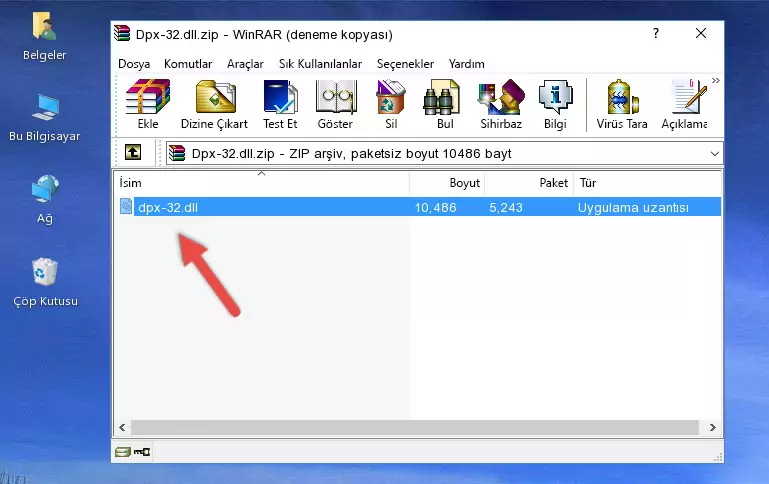Open the Belgeler desktop icon
The image size is (769, 484).
45,26
